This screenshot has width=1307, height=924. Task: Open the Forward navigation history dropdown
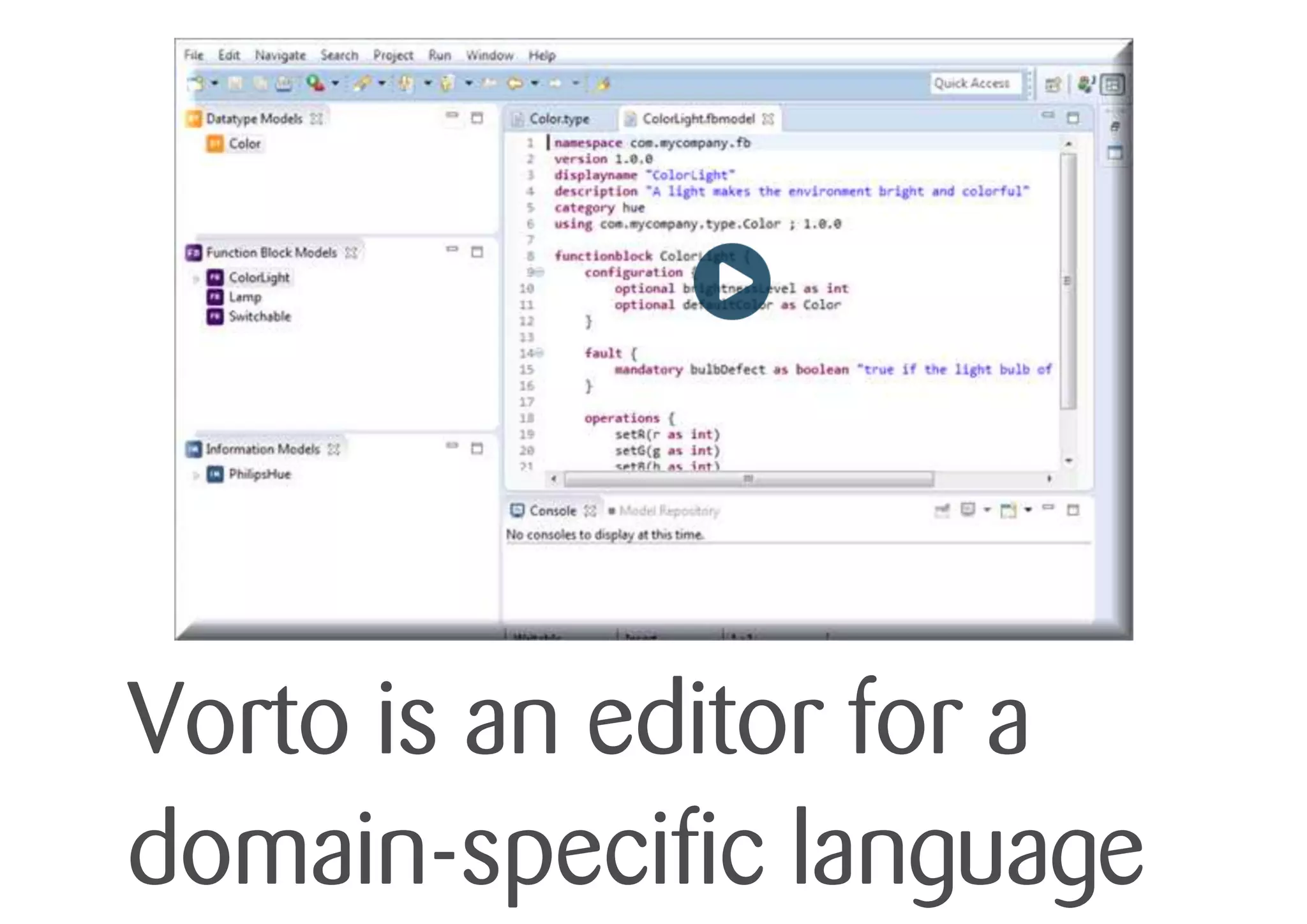(575, 84)
